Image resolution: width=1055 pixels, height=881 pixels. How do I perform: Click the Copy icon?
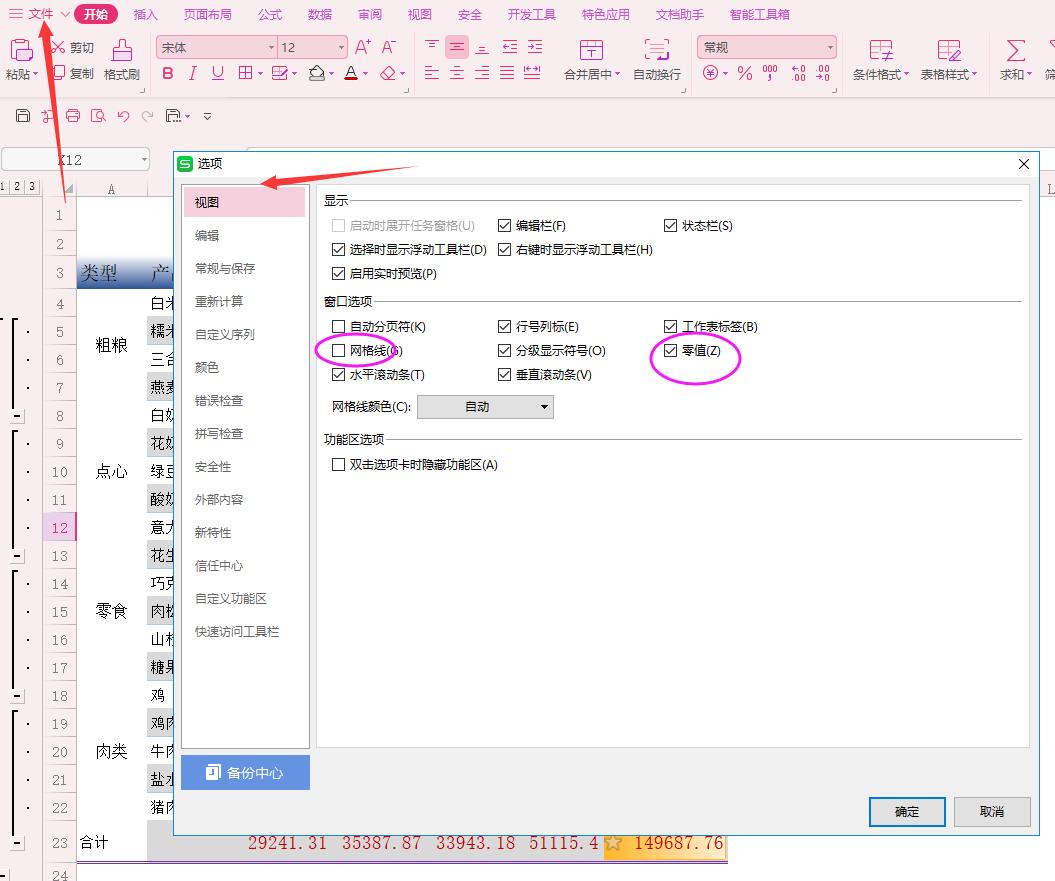59,73
